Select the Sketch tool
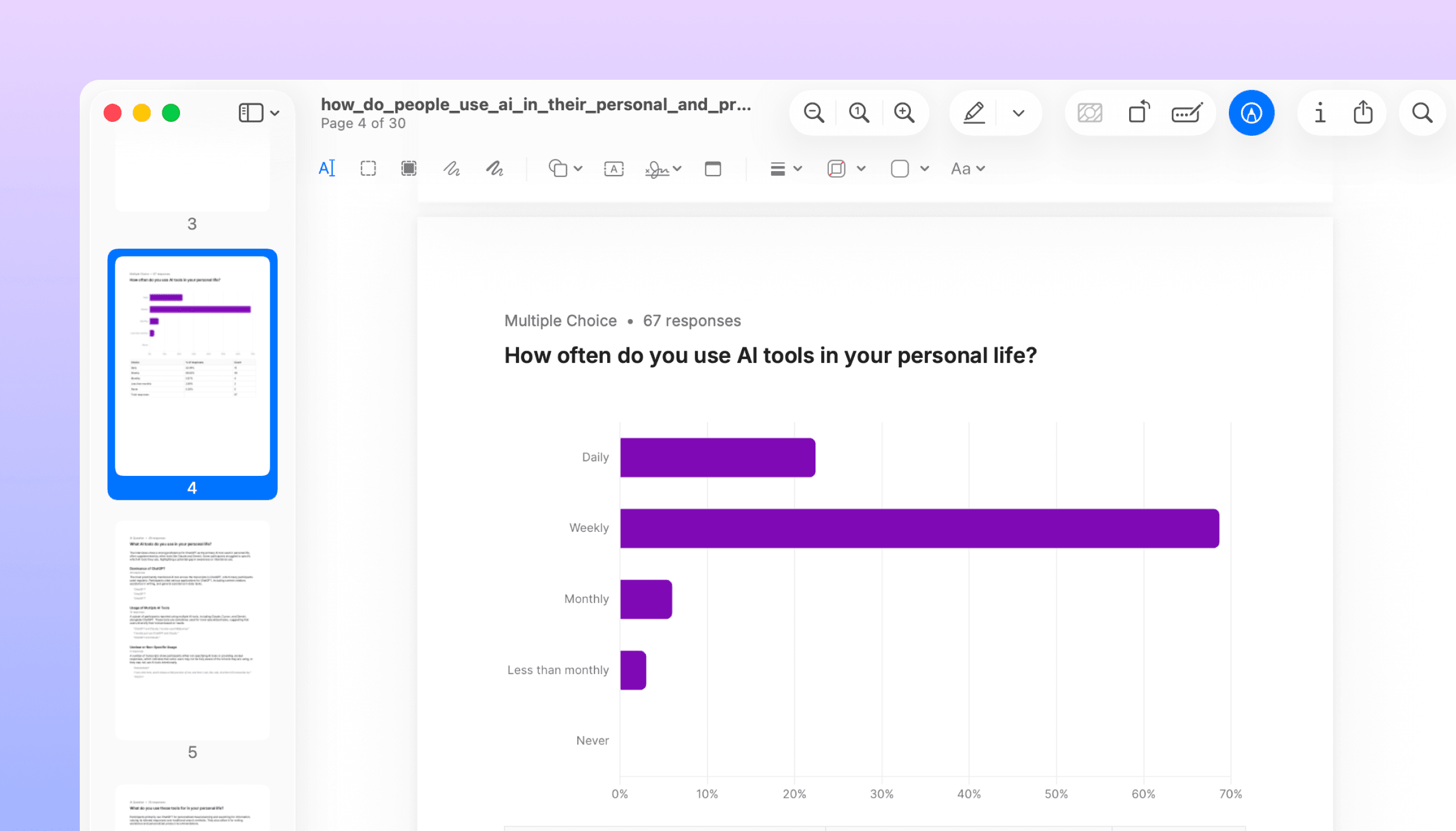Image resolution: width=1456 pixels, height=831 pixels. tap(452, 168)
